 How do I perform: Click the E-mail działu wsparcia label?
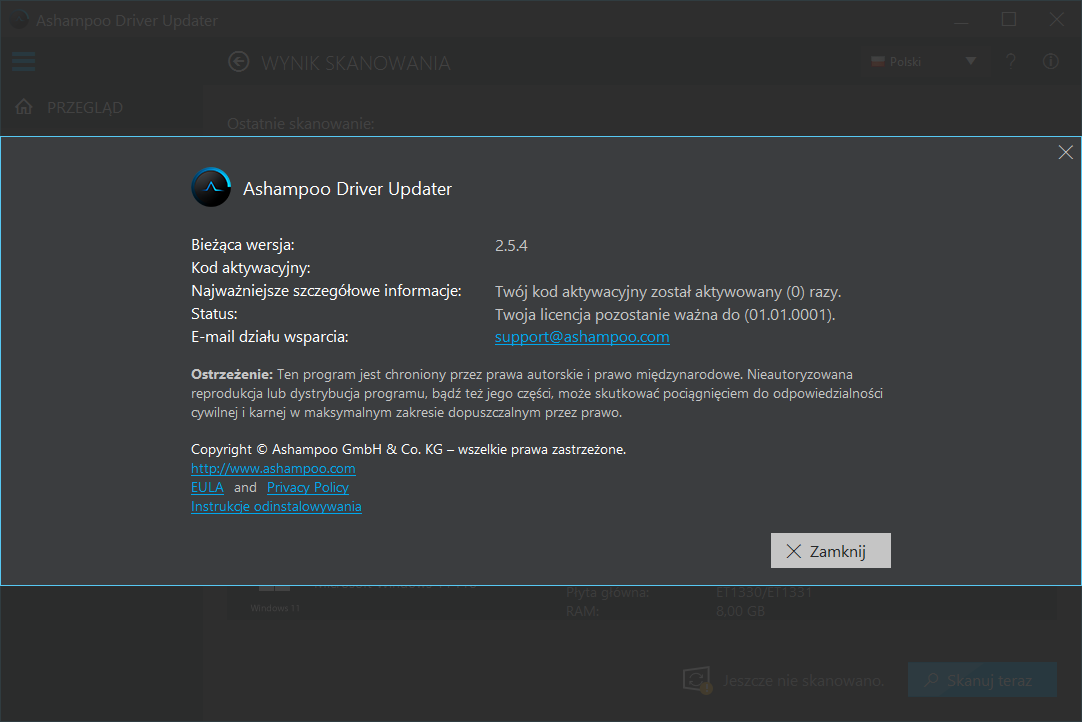click(270, 337)
